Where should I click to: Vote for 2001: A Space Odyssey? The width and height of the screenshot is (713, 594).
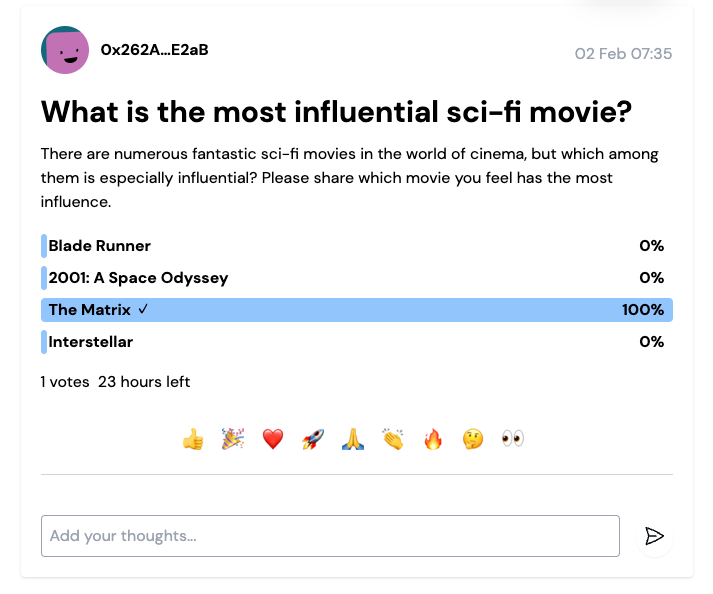[x=356, y=278]
